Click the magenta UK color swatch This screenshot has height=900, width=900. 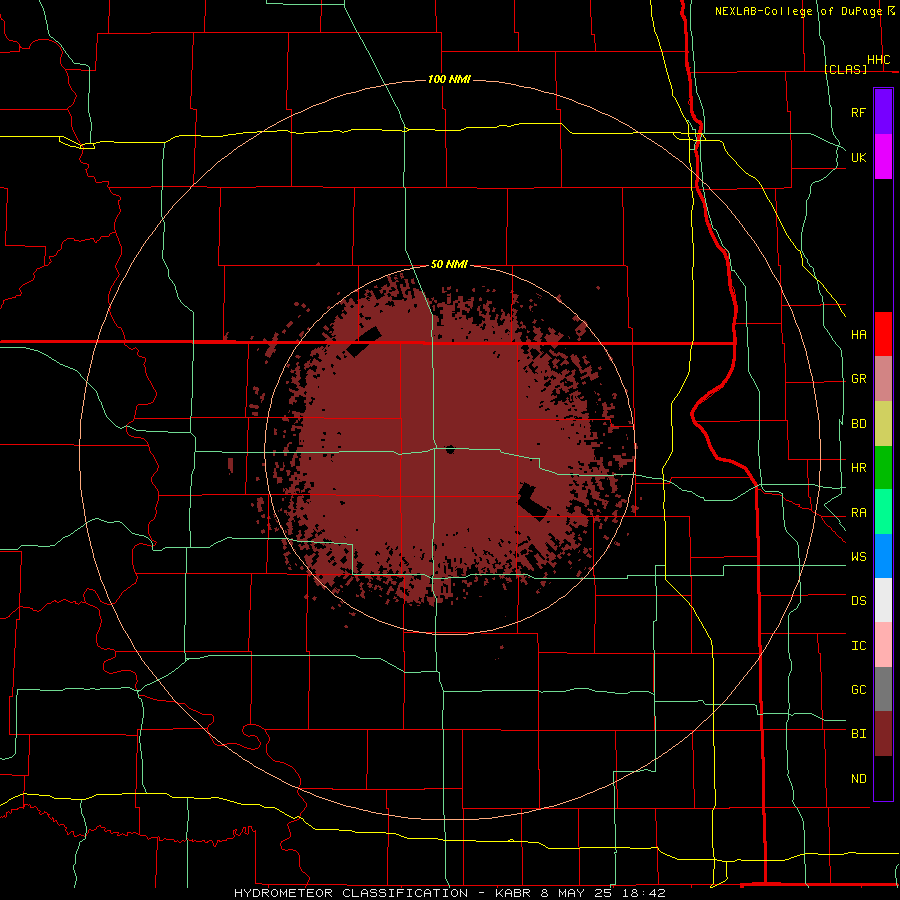[x=883, y=157]
